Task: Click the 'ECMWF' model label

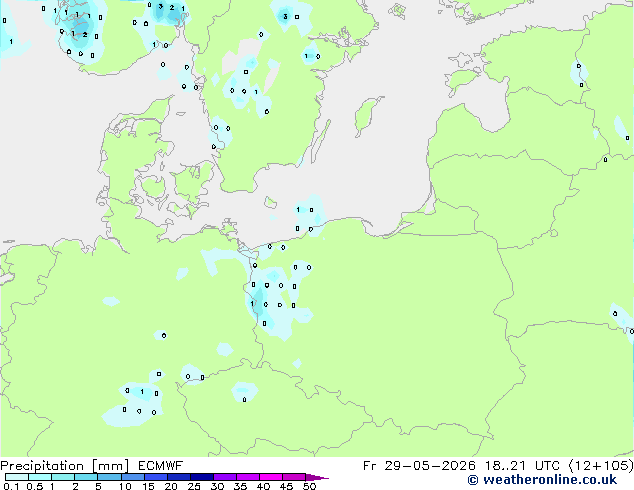Action: pos(161,466)
